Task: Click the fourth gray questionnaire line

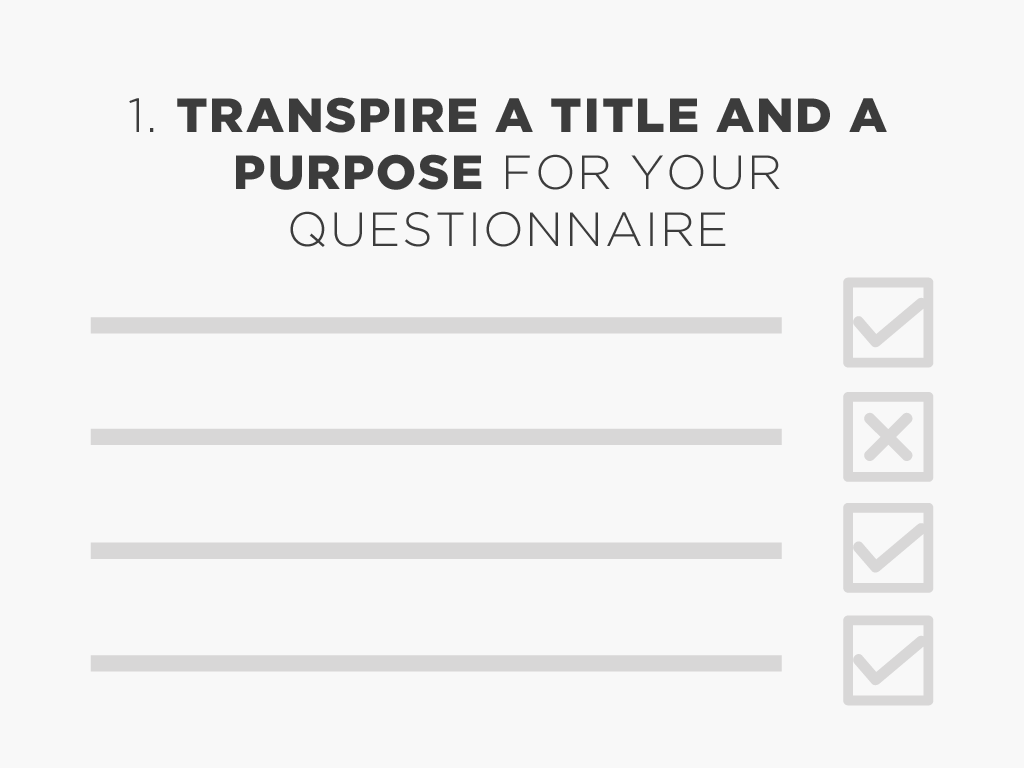Action: (436, 663)
